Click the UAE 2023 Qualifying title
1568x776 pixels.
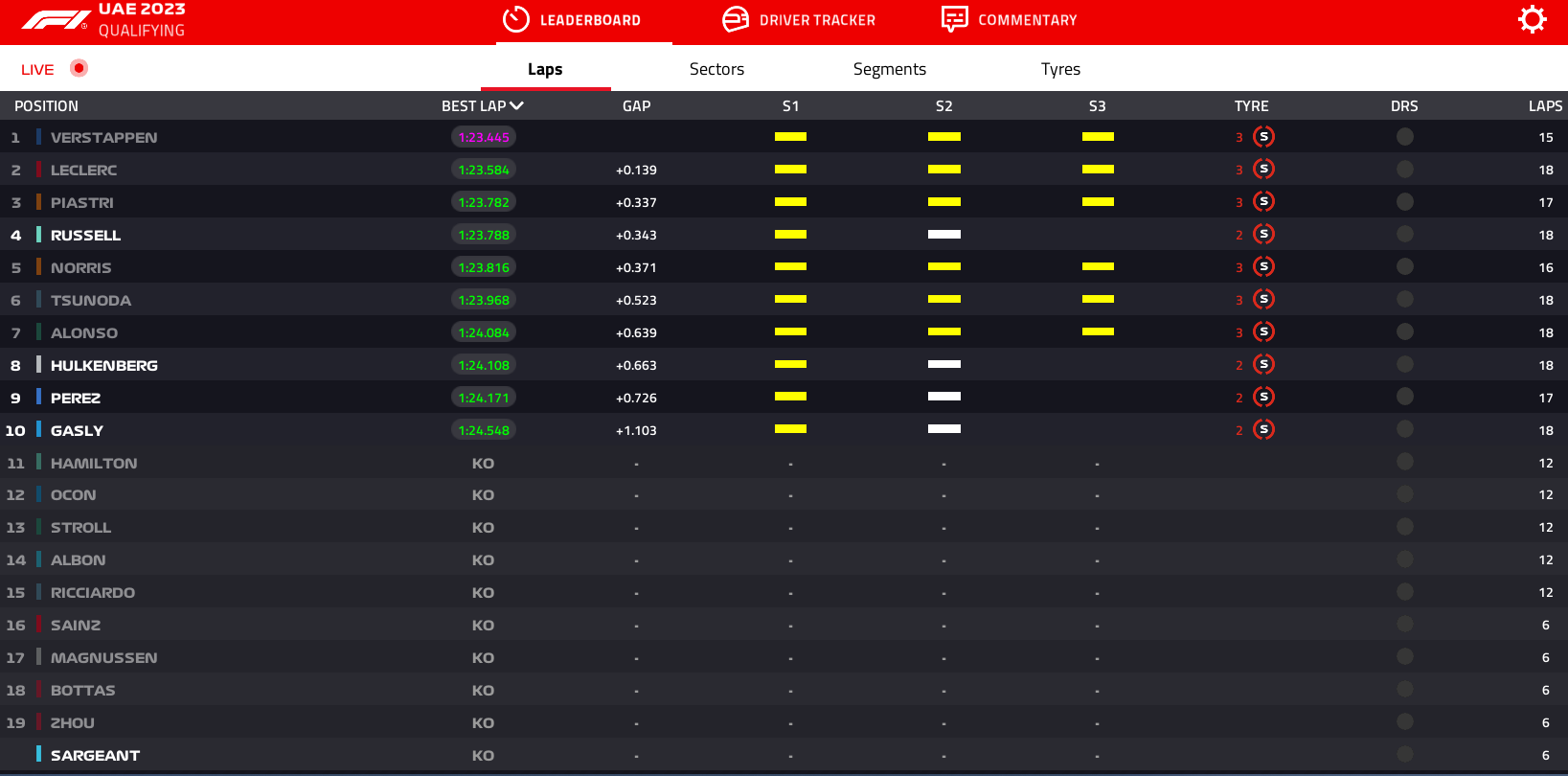pyautogui.click(x=142, y=20)
